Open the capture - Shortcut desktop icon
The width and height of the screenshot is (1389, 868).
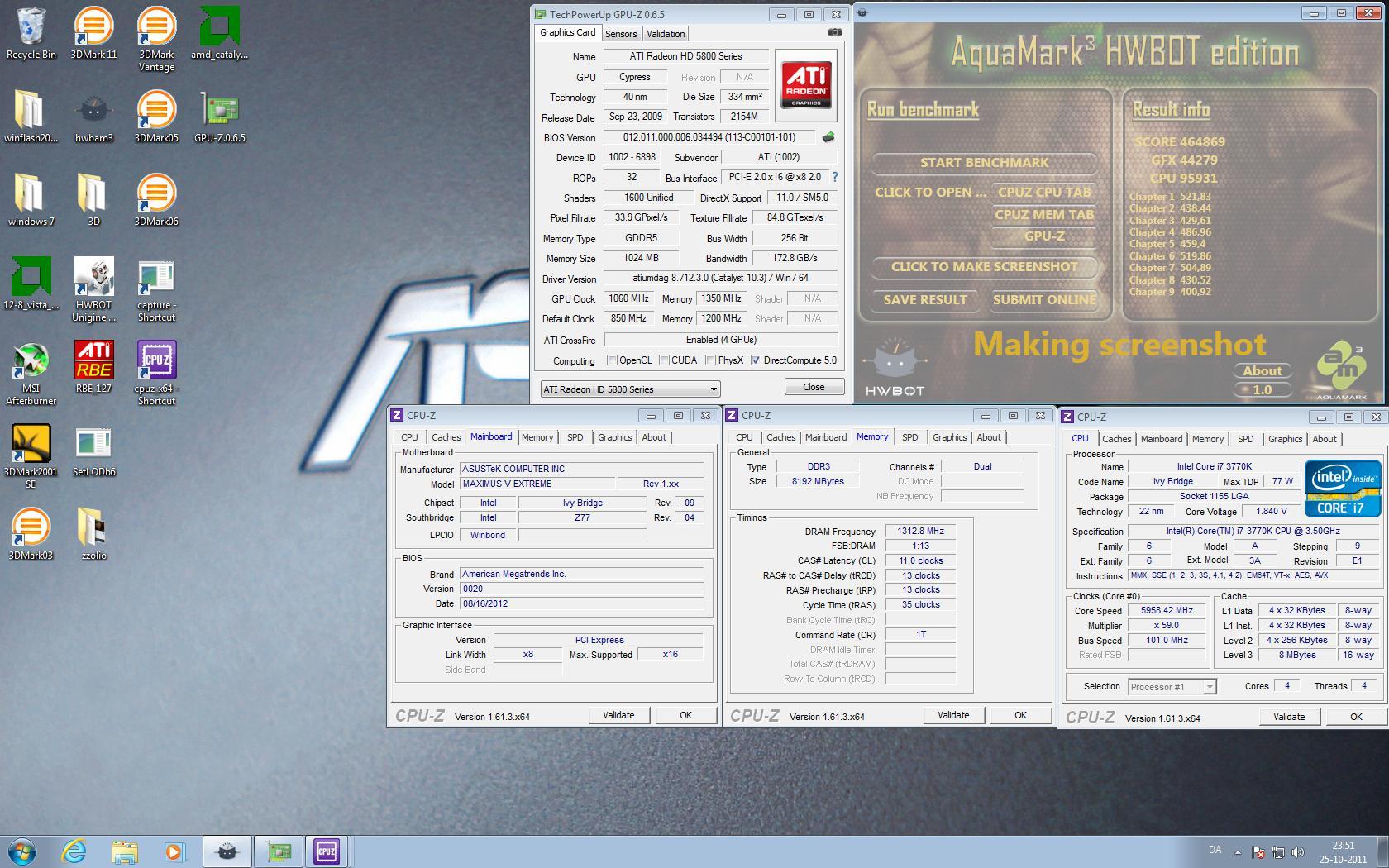(156, 289)
